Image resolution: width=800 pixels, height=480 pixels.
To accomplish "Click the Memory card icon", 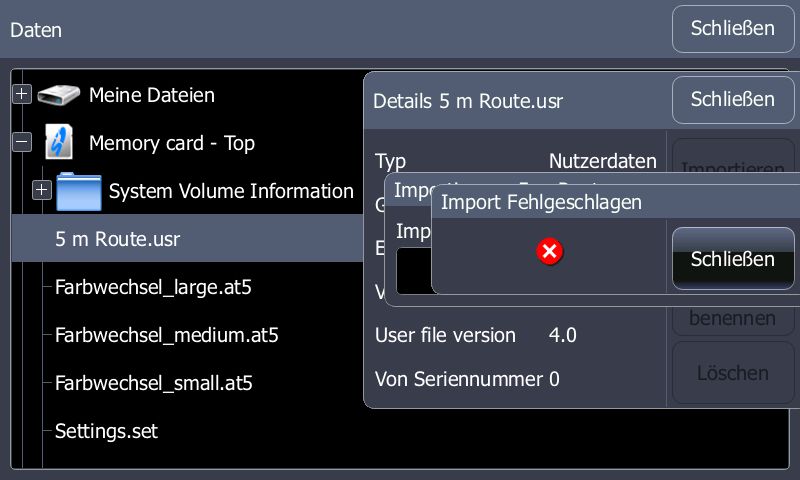I will [x=59, y=144].
